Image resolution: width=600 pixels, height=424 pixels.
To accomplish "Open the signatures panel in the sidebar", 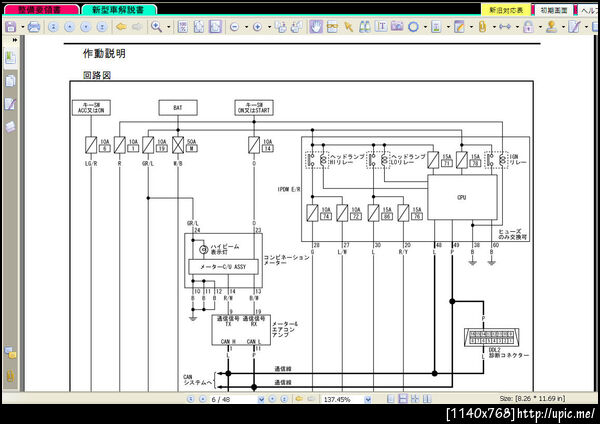I will 10,104.
